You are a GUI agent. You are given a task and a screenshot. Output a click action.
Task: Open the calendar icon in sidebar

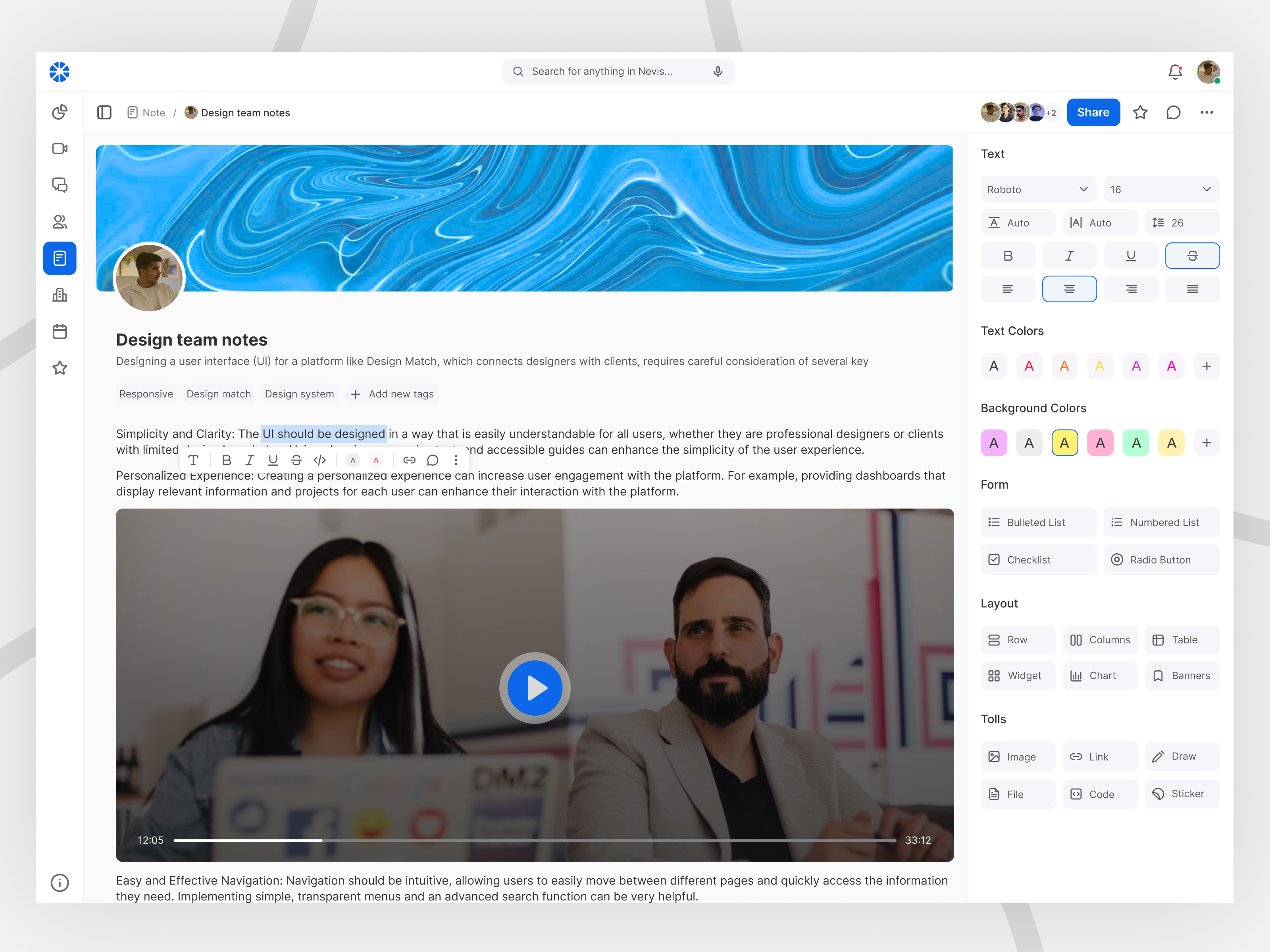(x=60, y=331)
